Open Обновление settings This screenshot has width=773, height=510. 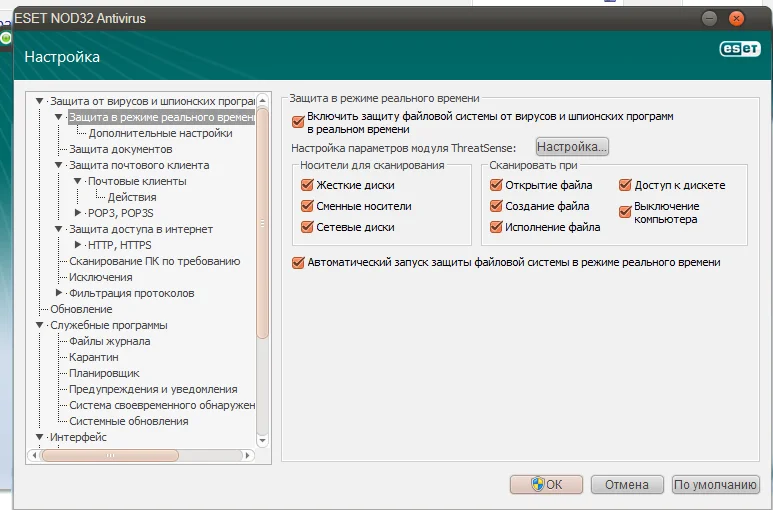(81, 309)
